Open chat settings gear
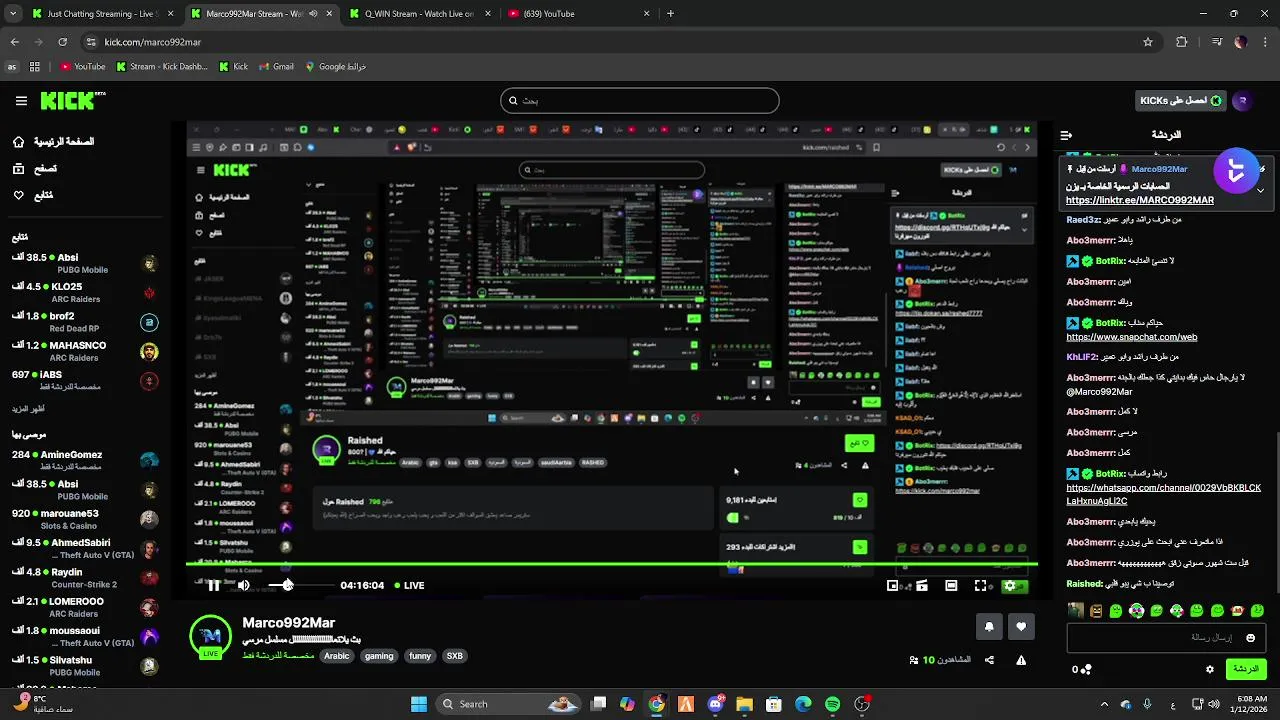The image size is (1280, 720). coord(1210,669)
